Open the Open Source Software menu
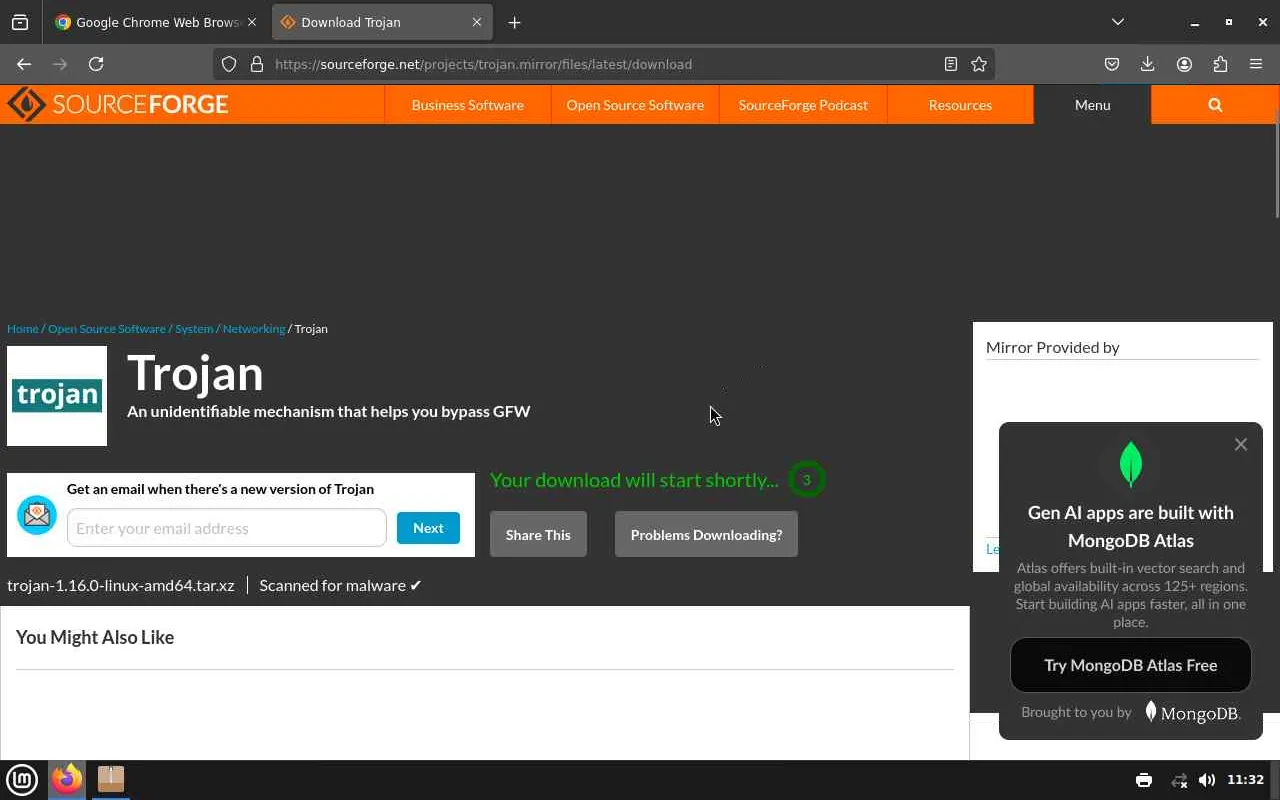This screenshot has width=1280, height=800. 635,105
